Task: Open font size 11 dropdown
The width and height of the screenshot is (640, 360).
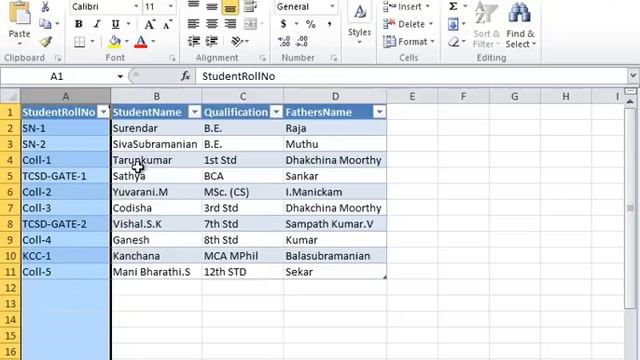Action: coord(171,7)
